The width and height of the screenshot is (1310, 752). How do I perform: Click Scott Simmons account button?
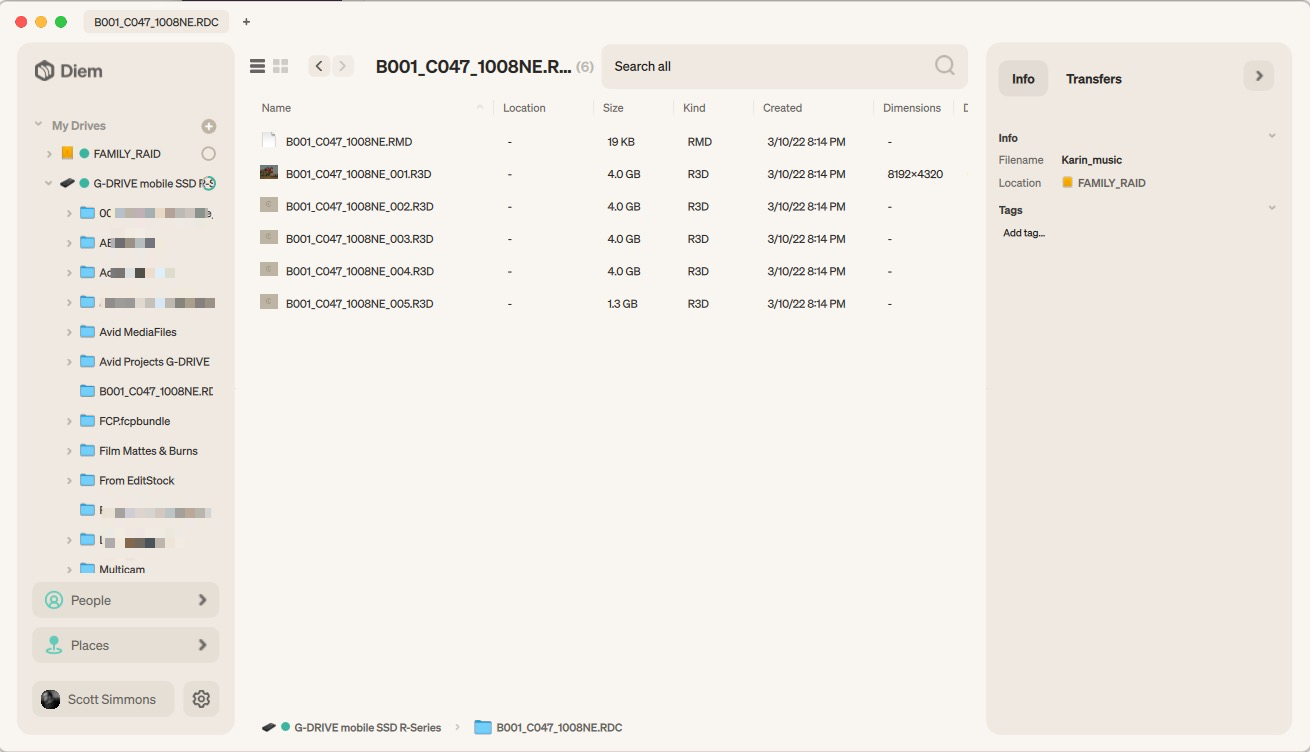click(103, 699)
